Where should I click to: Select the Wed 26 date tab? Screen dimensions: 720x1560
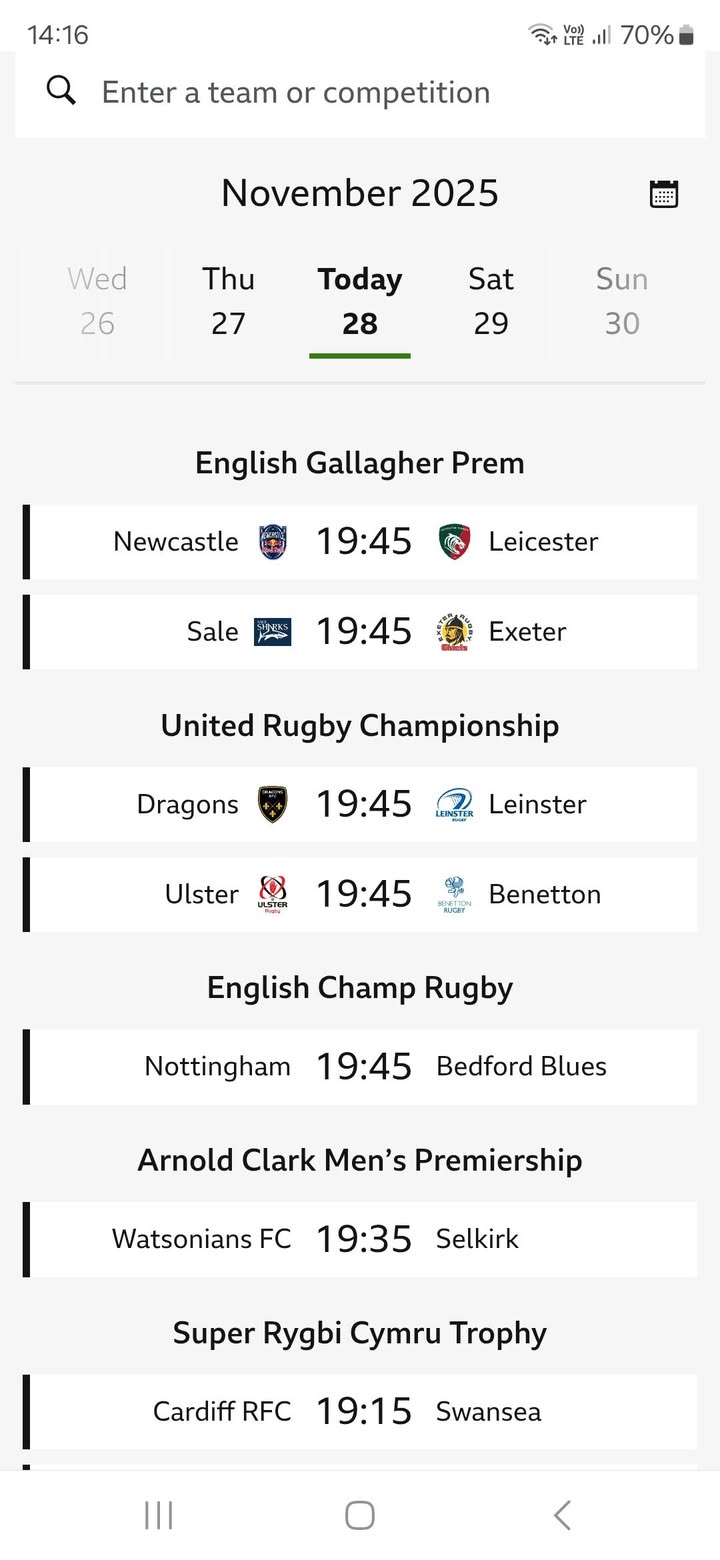click(x=97, y=301)
